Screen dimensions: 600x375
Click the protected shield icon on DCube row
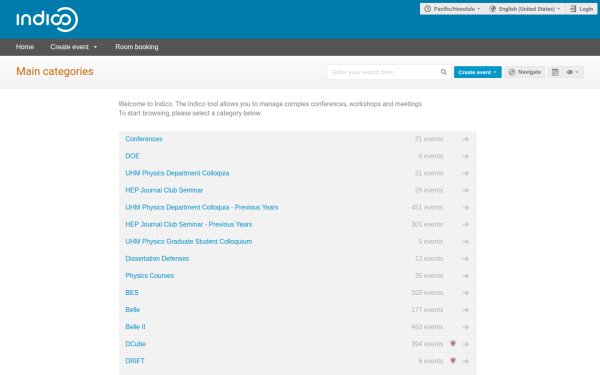[453, 343]
